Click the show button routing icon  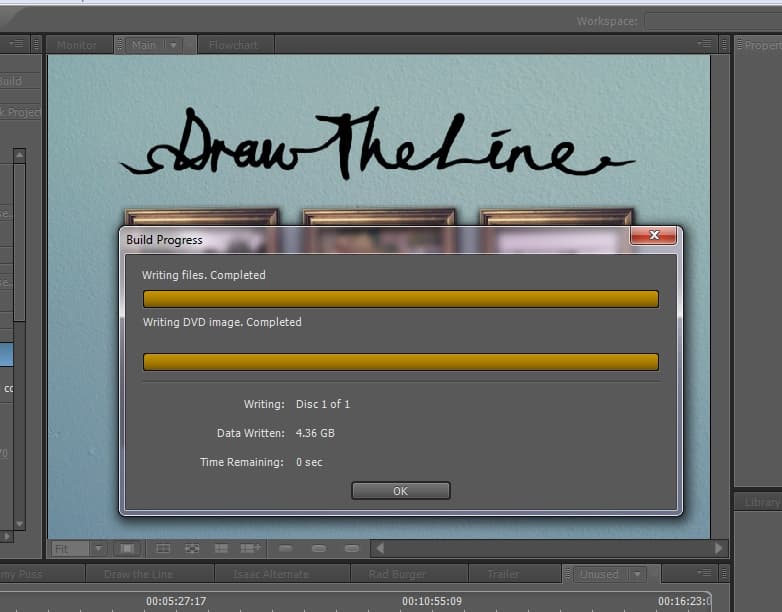tap(192, 548)
